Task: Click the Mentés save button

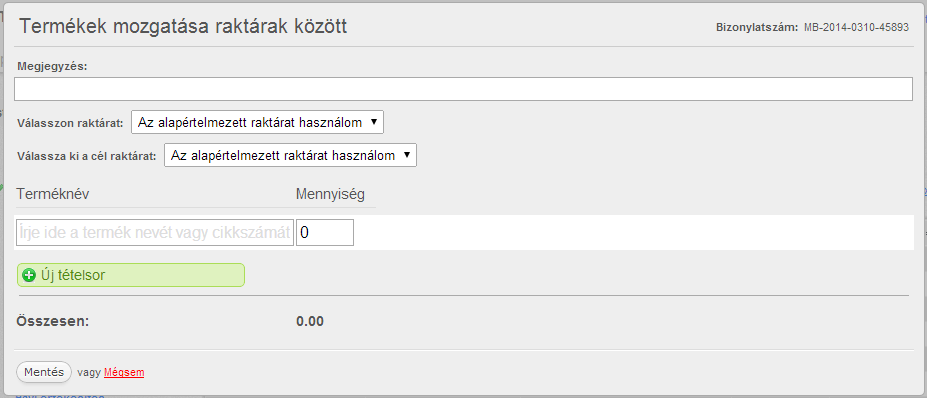Action: 44,373
